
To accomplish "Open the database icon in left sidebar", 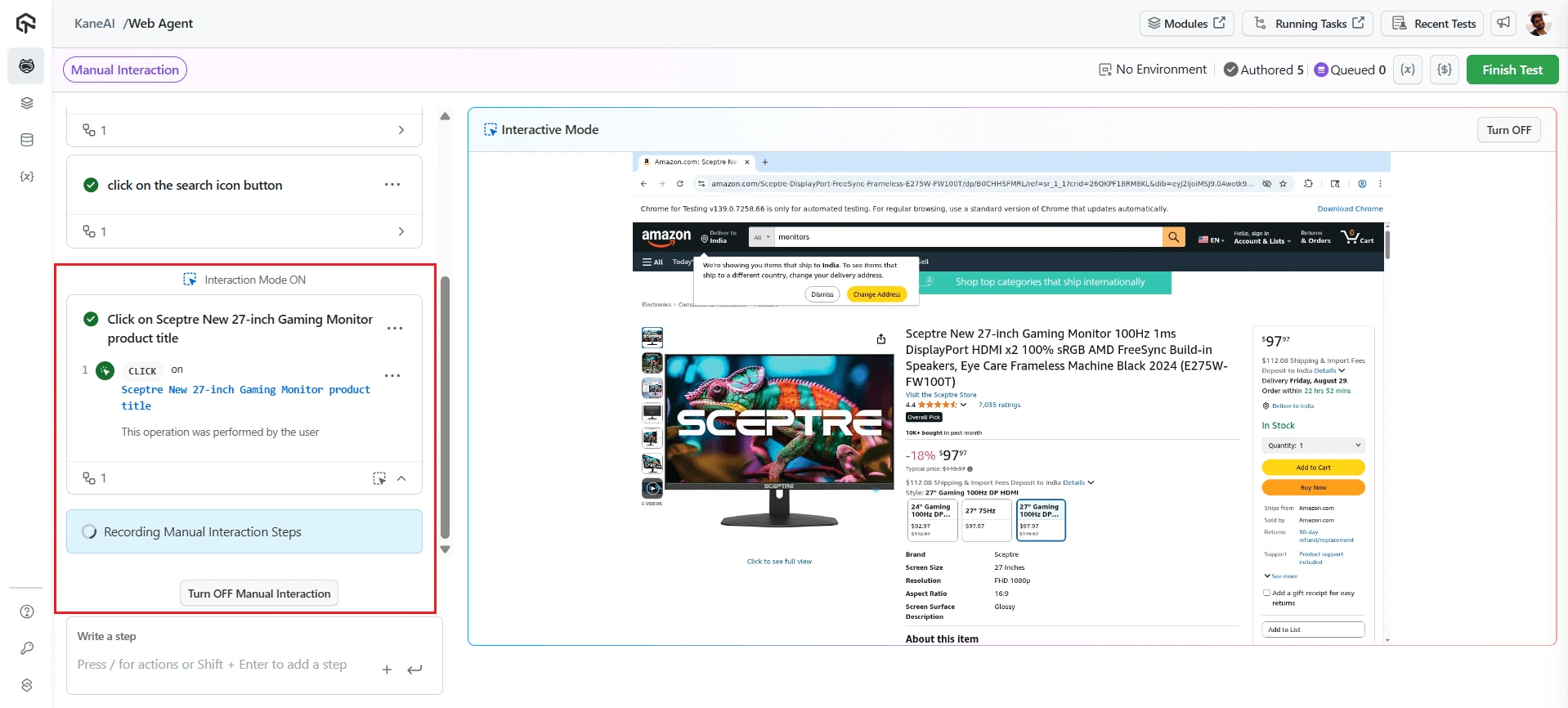I will (27, 140).
